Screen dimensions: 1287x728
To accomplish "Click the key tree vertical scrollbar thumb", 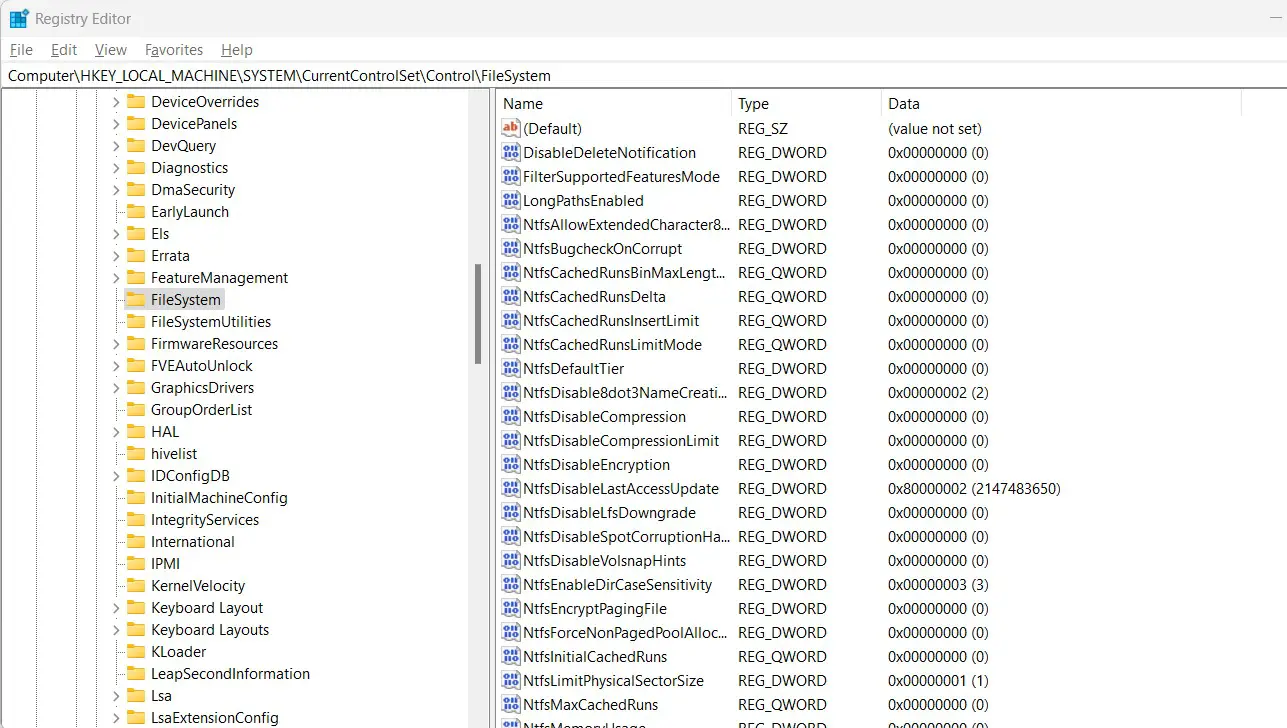I will click(x=478, y=314).
